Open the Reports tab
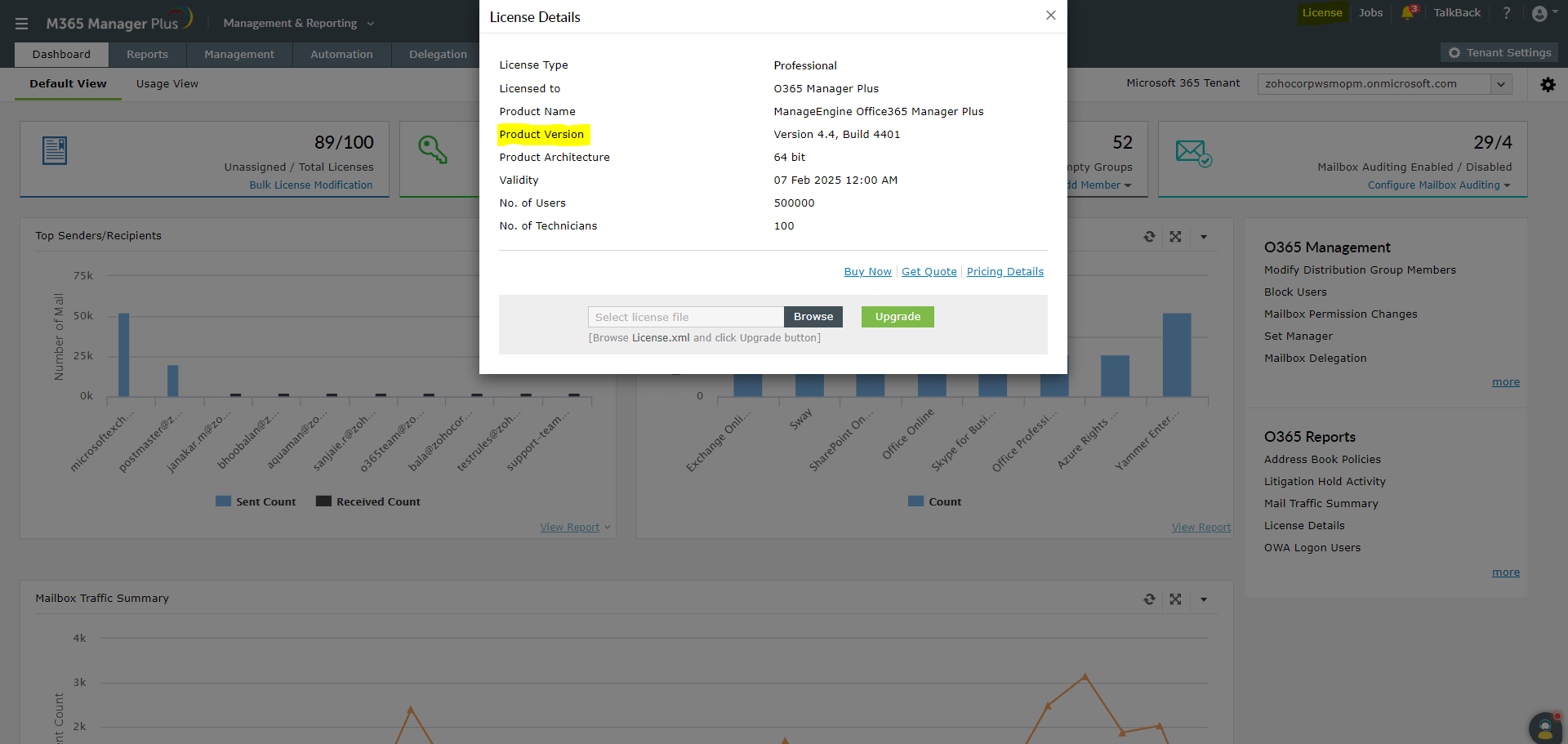 147,55
